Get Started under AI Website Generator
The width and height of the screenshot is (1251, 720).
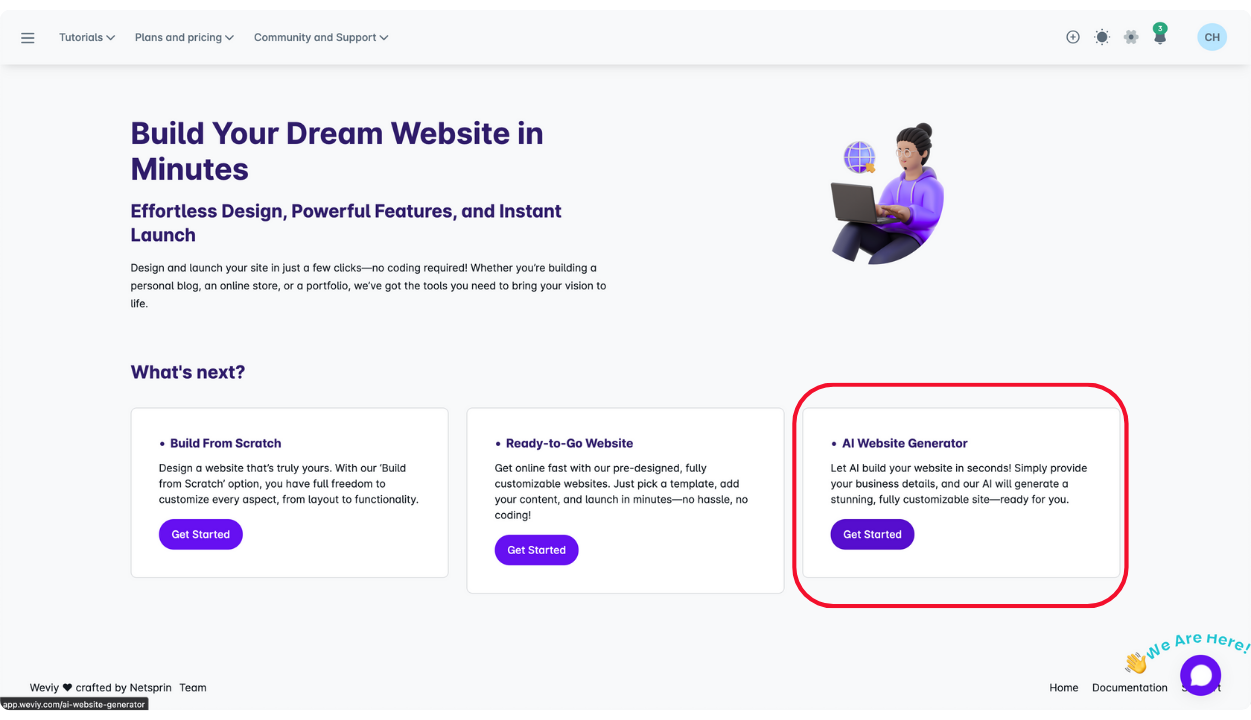873,534
